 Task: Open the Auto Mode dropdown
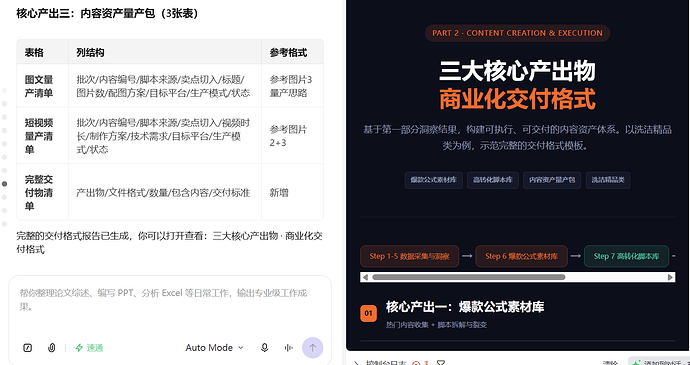click(x=214, y=348)
